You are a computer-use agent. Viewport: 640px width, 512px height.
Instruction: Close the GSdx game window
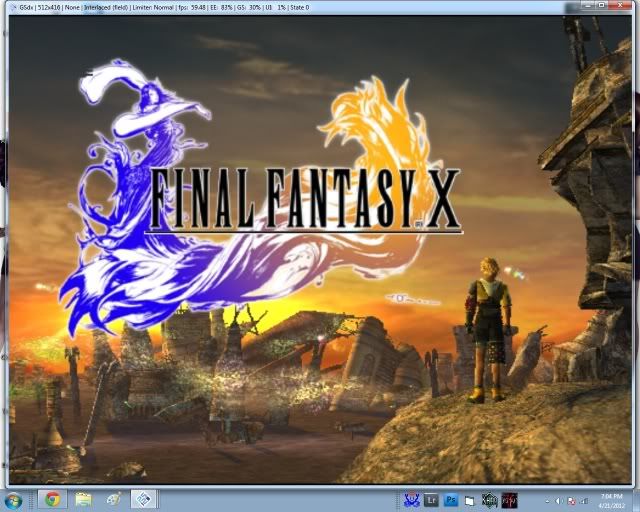coord(620,6)
